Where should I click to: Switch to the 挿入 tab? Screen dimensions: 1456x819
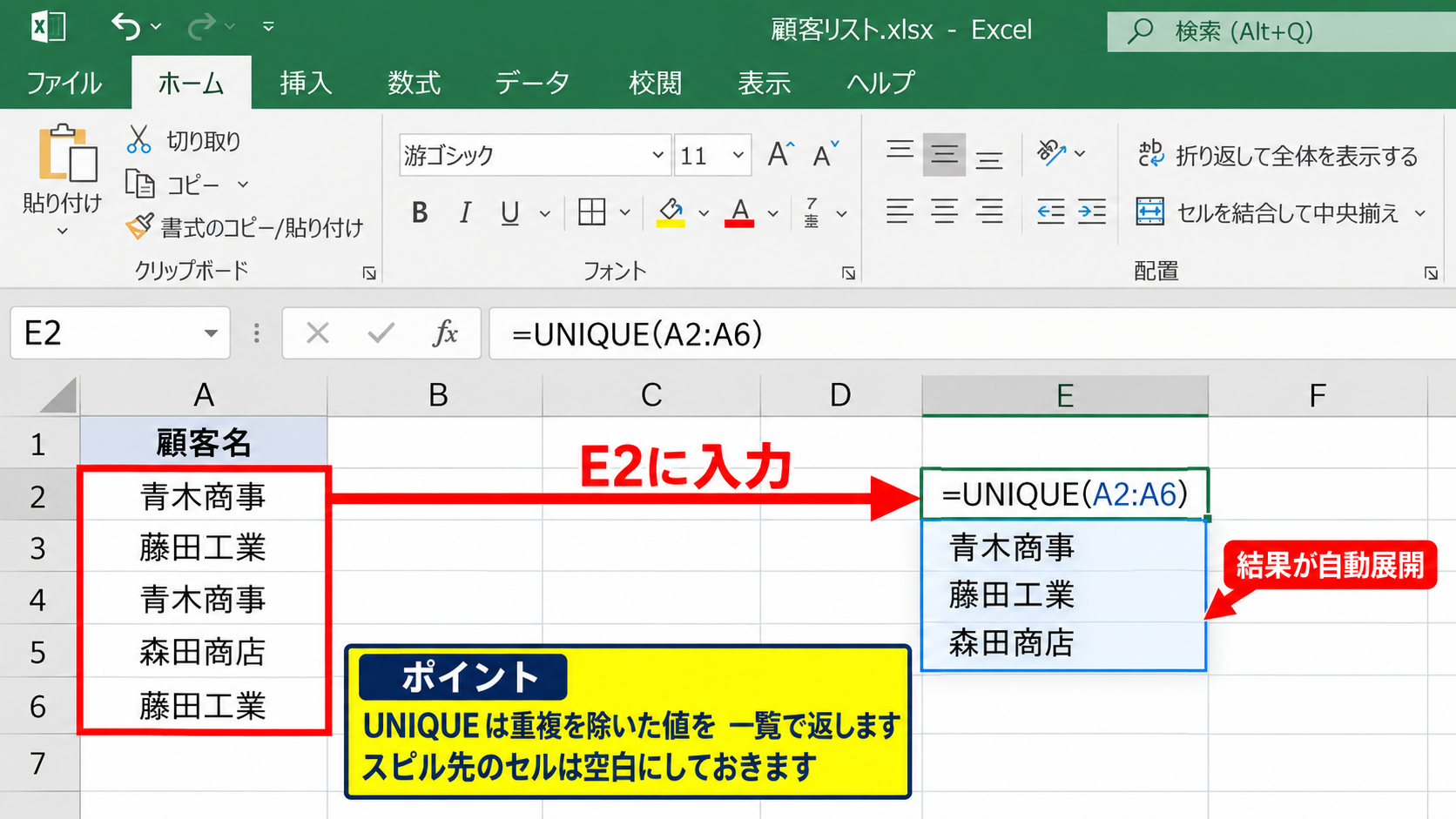click(306, 83)
